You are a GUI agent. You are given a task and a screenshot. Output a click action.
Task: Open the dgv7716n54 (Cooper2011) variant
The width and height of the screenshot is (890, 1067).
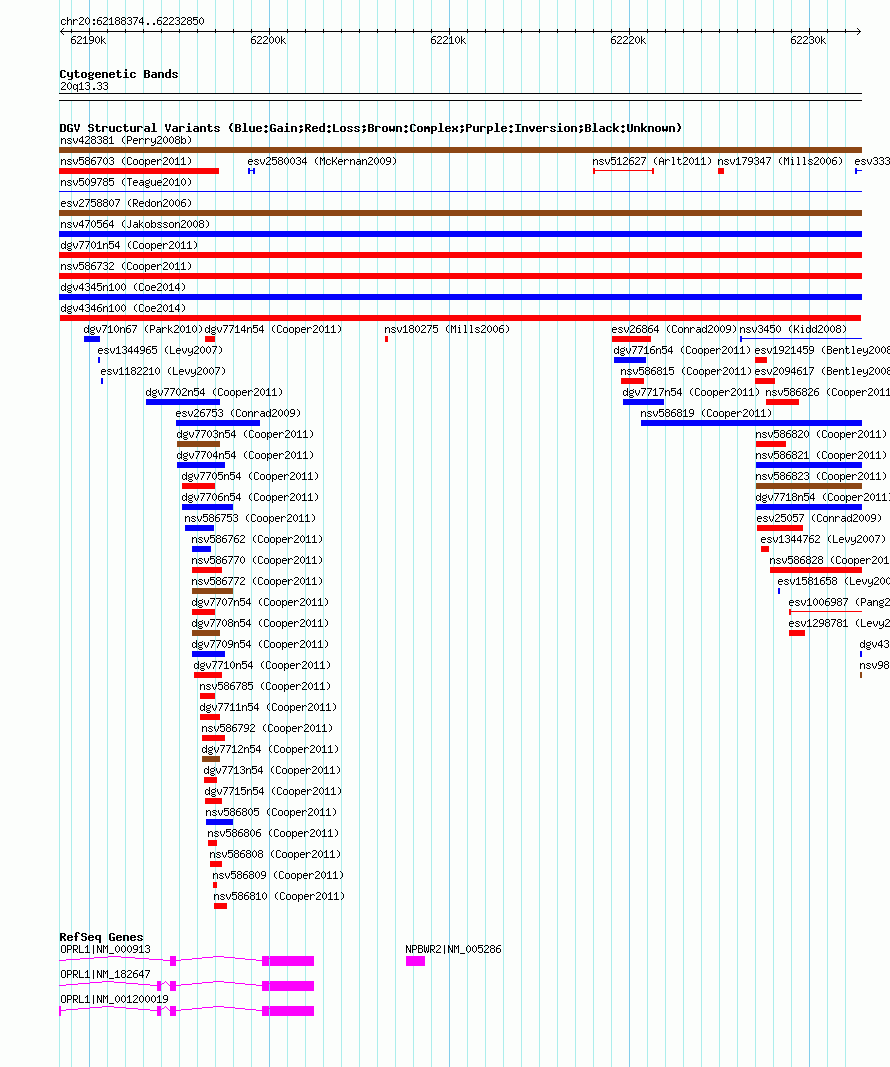click(x=682, y=350)
